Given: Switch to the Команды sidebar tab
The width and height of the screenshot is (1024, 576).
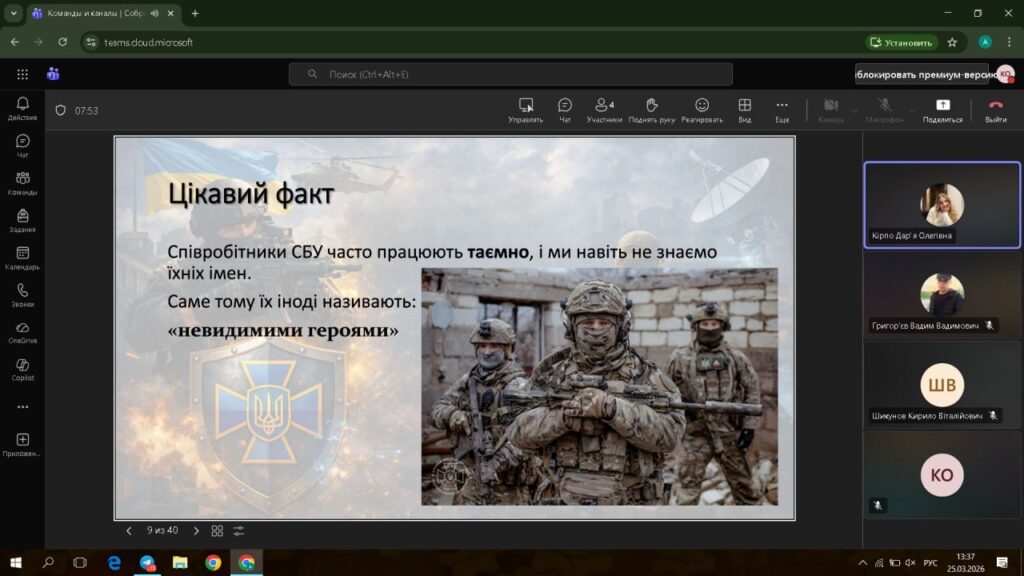Looking at the screenshot, I should click(x=22, y=183).
